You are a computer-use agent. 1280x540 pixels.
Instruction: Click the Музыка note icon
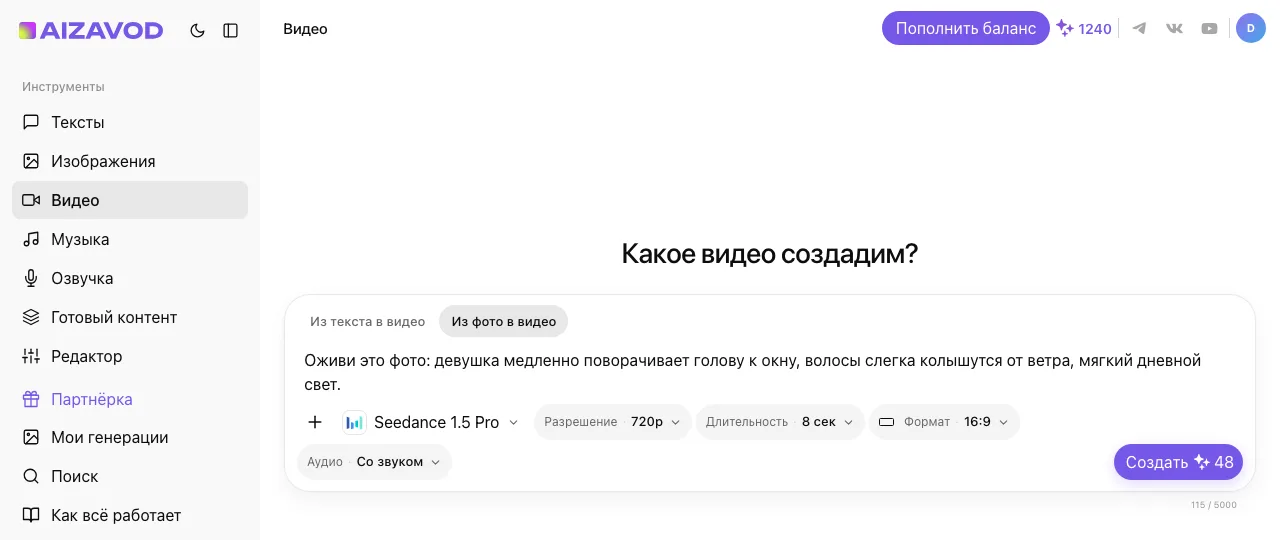31,239
